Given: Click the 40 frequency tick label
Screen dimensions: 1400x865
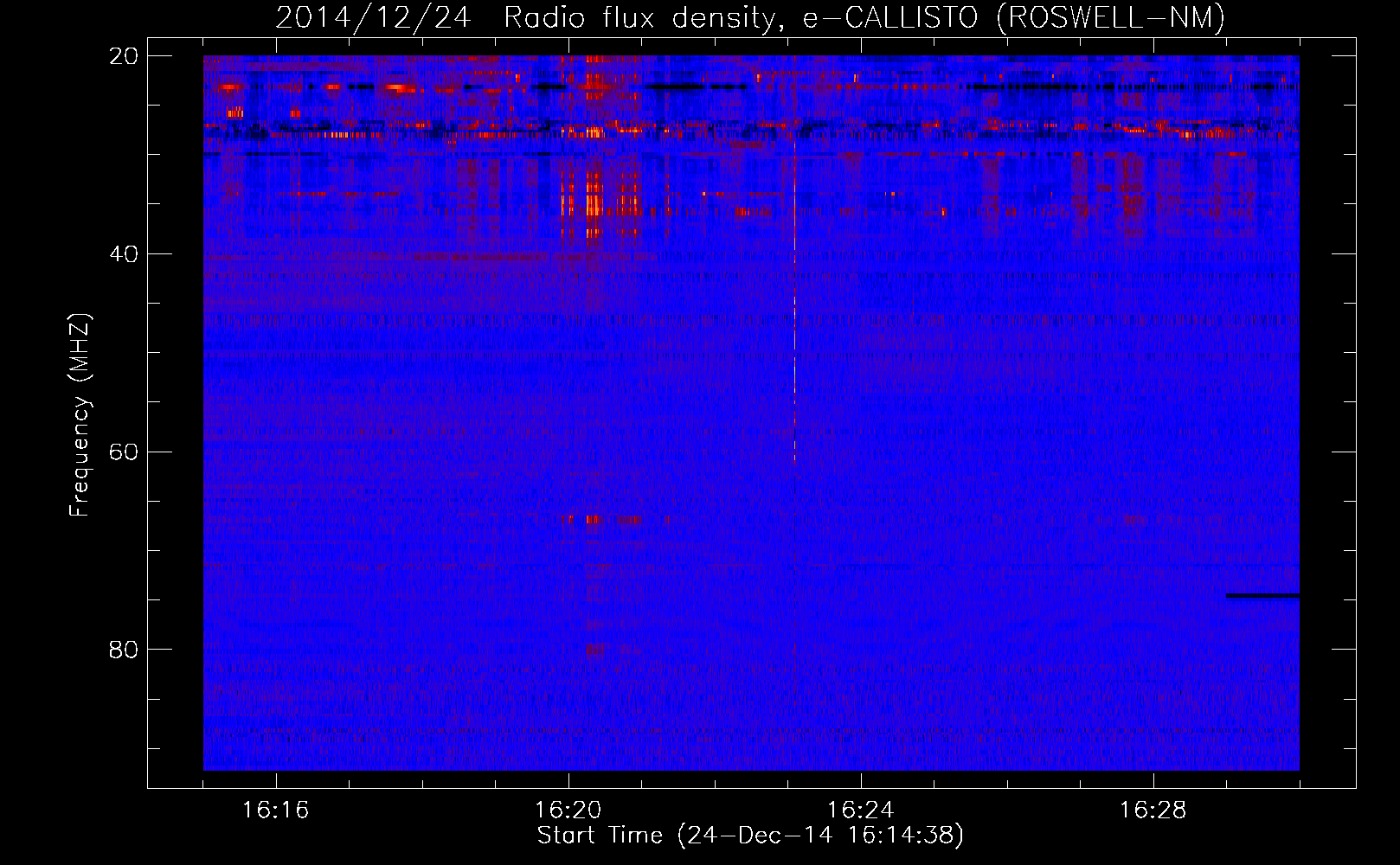Looking at the screenshot, I should [x=125, y=254].
